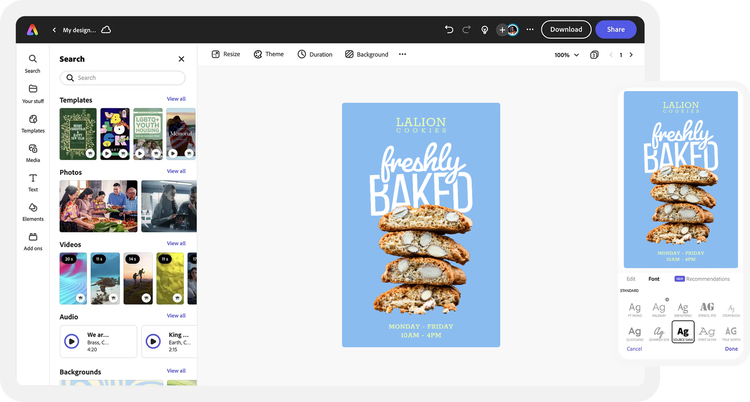View all Photos
The image size is (750, 402).
176,171
